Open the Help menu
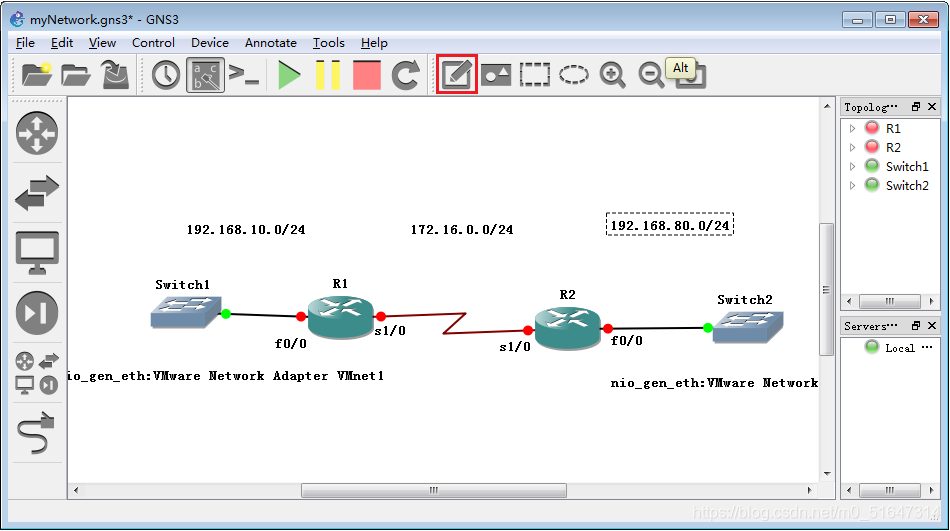This screenshot has height=531, width=950. [x=374, y=42]
